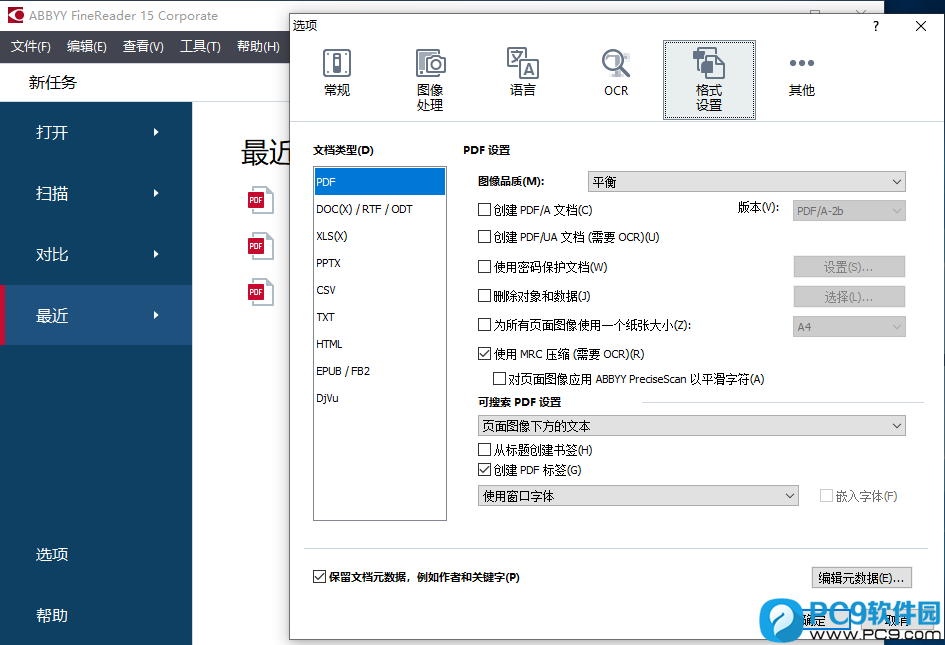This screenshot has height=645, width=945.
Task: Uncheck 创建 PDF 标签 checkbox
Action: tap(484, 469)
